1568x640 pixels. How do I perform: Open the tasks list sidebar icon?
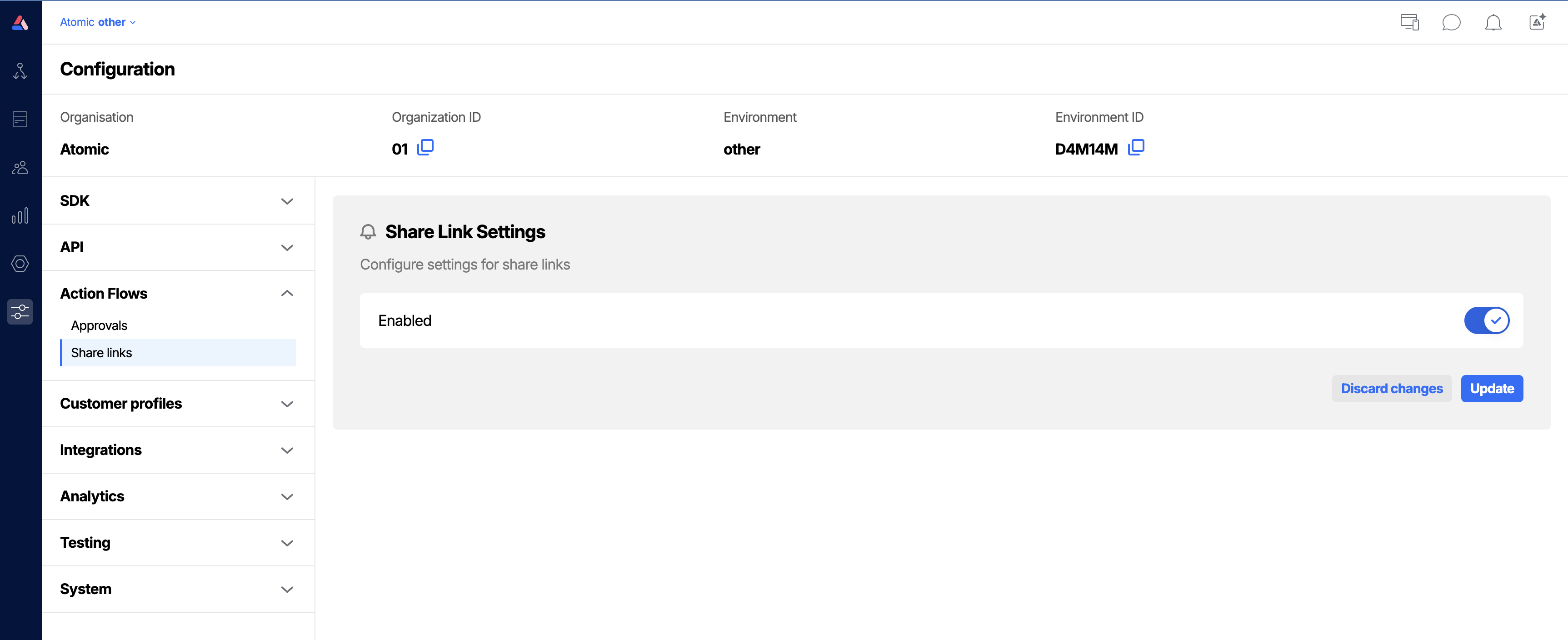pos(20,120)
